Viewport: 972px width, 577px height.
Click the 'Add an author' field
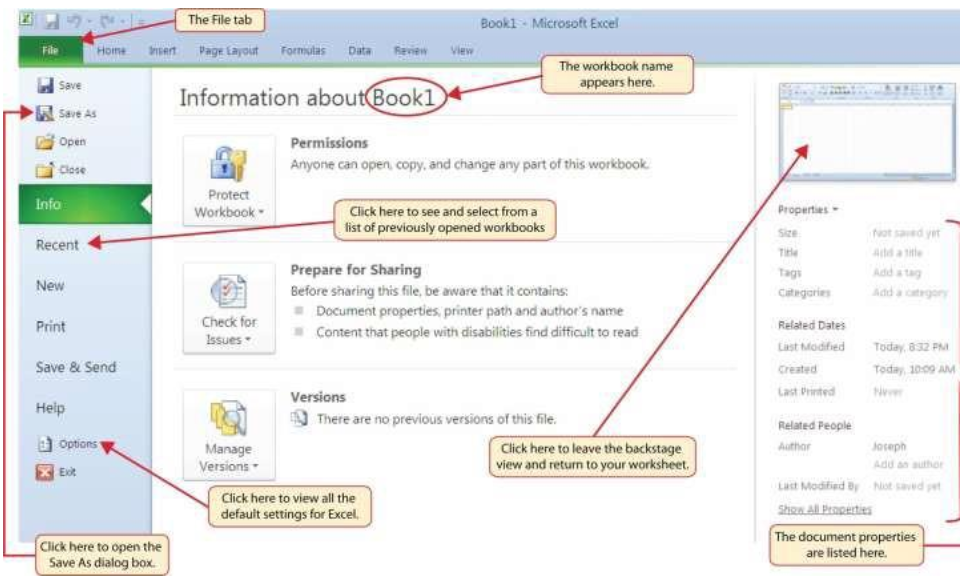[908, 464]
